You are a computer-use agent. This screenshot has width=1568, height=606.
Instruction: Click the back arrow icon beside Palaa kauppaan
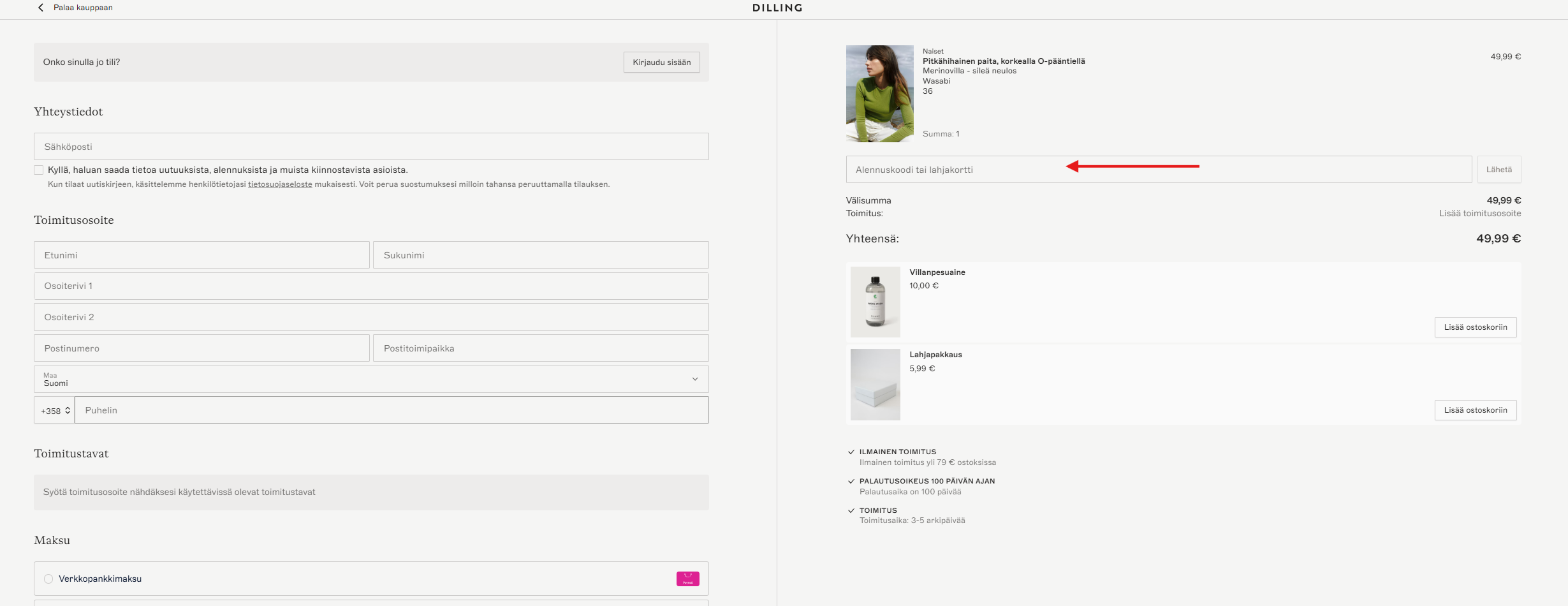click(x=41, y=8)
